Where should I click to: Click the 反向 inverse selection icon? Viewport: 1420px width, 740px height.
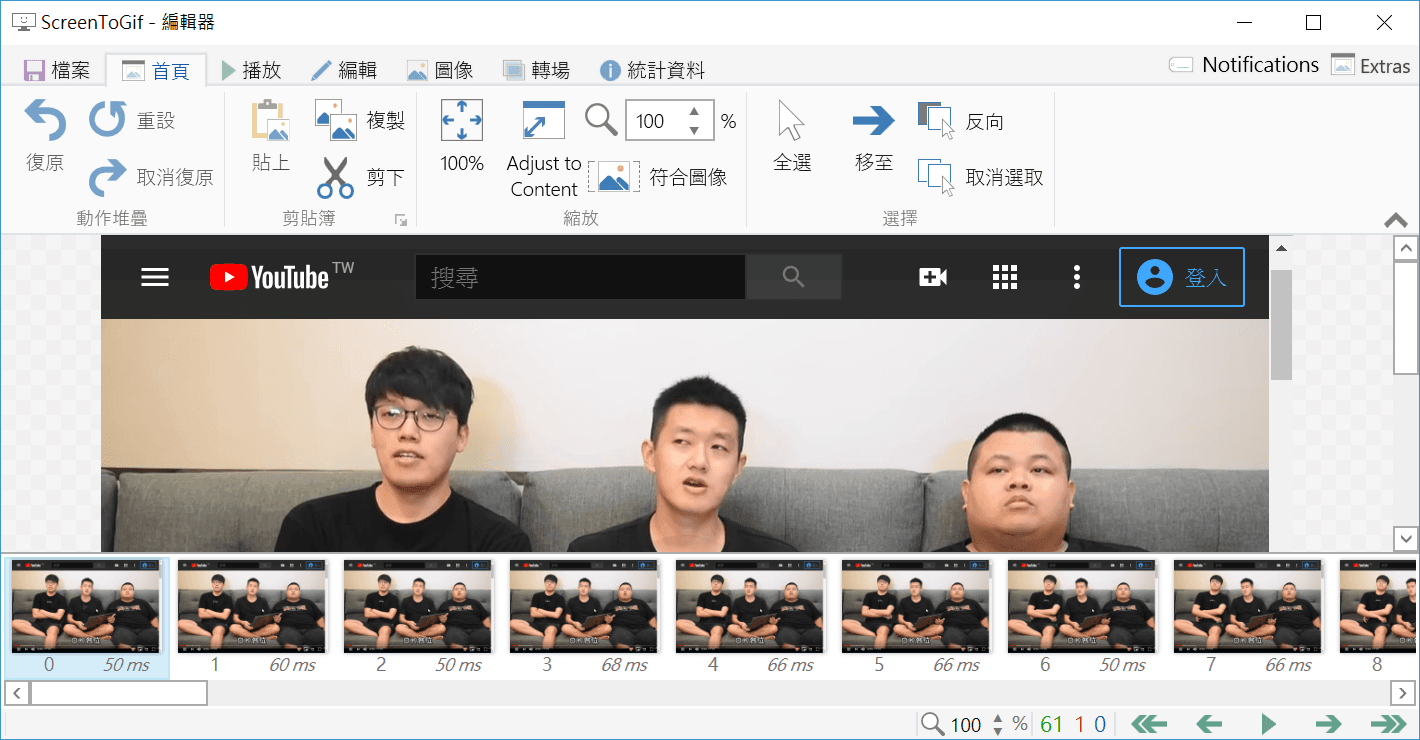pos(936,120)
